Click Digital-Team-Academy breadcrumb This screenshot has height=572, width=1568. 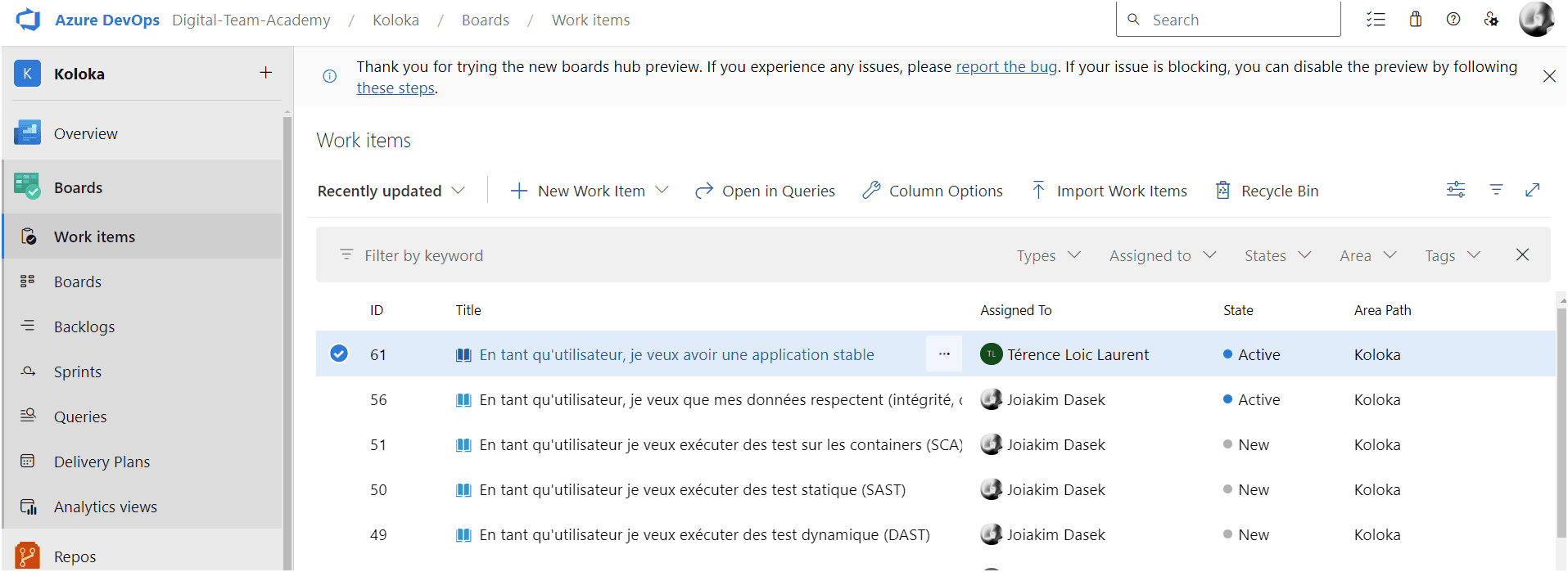click(251, 20)
